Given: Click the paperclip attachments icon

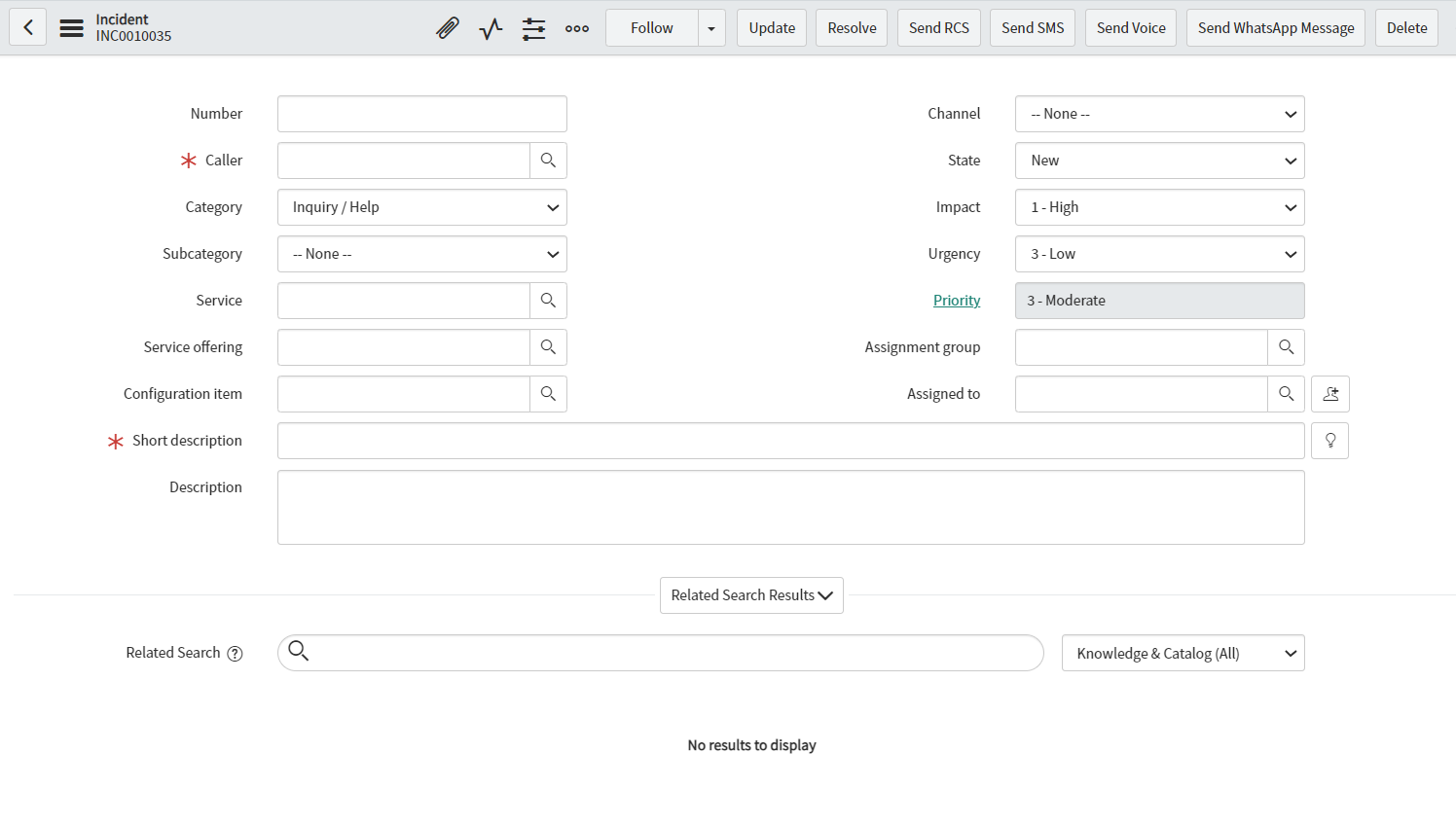Looking at the screenshot, I should pyautogui.click(x=447, y=28).
